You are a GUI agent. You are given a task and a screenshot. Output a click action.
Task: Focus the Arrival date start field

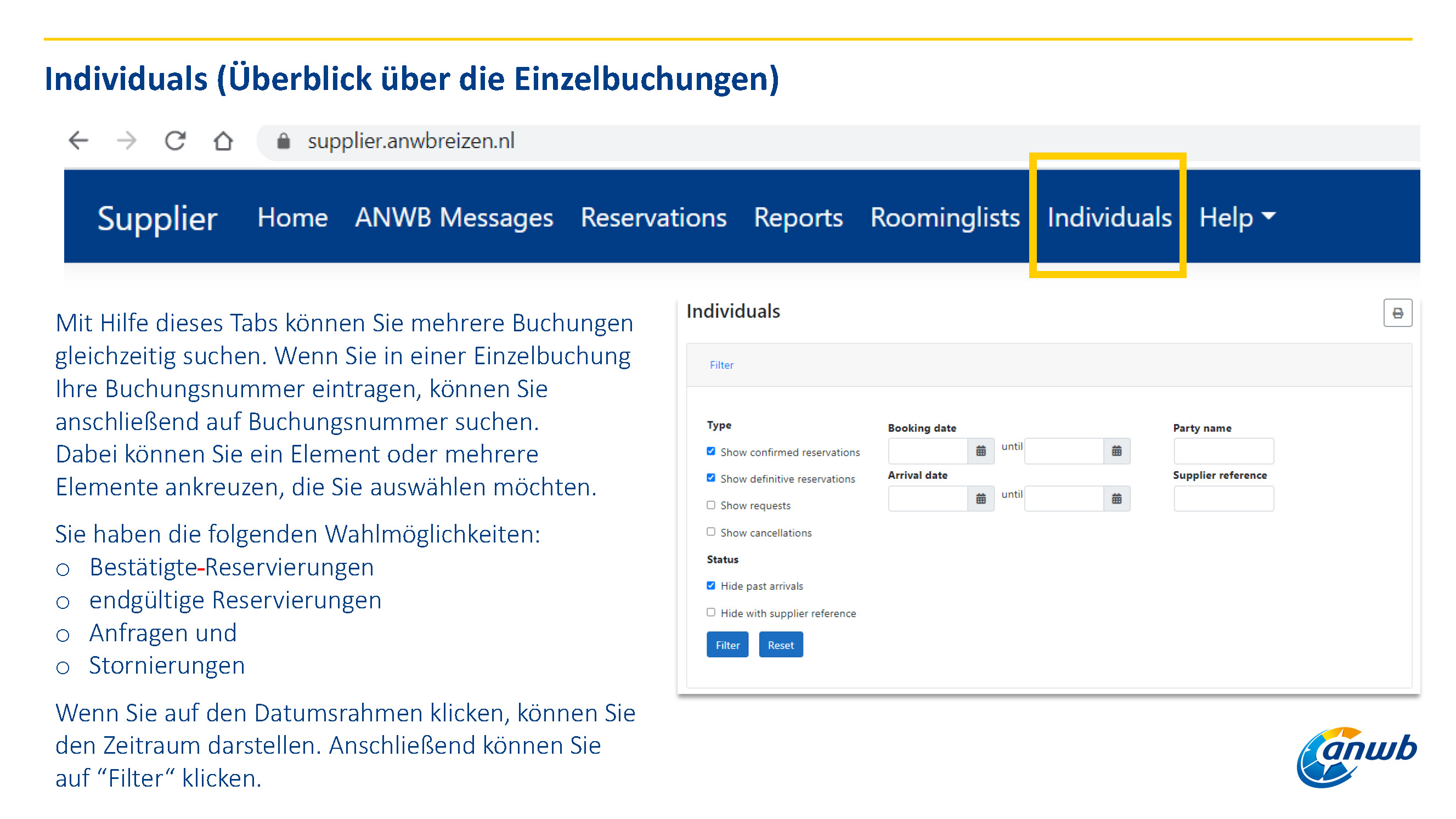point(928,499)
